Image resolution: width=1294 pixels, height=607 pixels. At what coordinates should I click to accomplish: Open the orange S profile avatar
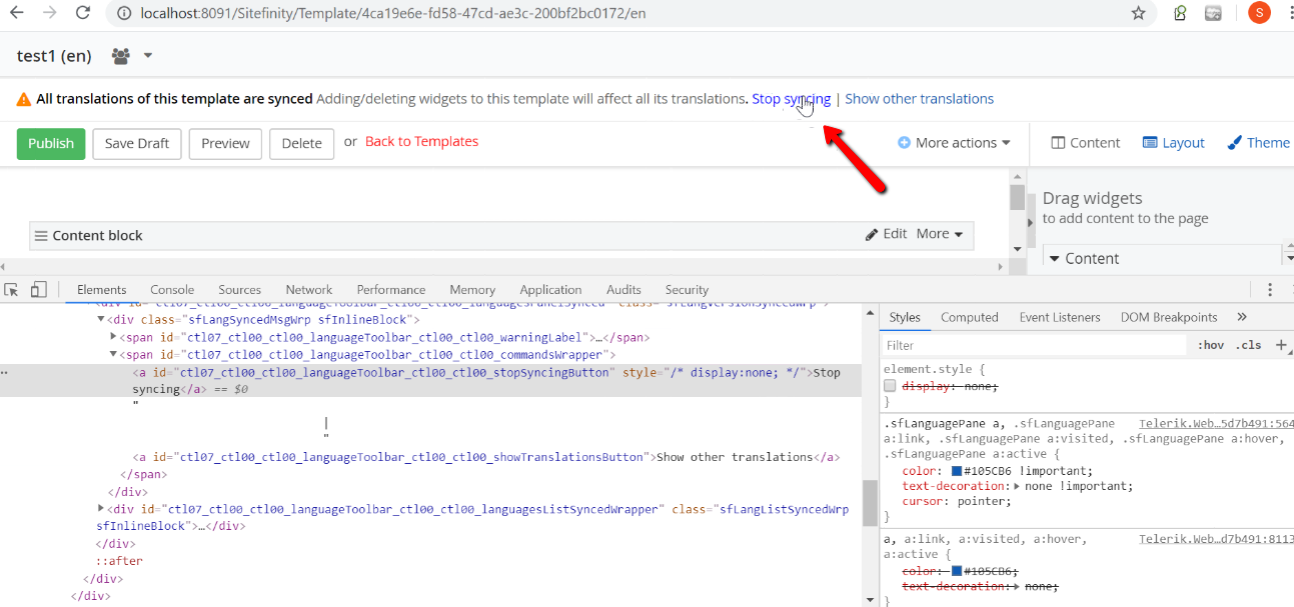pos(1259,13)
